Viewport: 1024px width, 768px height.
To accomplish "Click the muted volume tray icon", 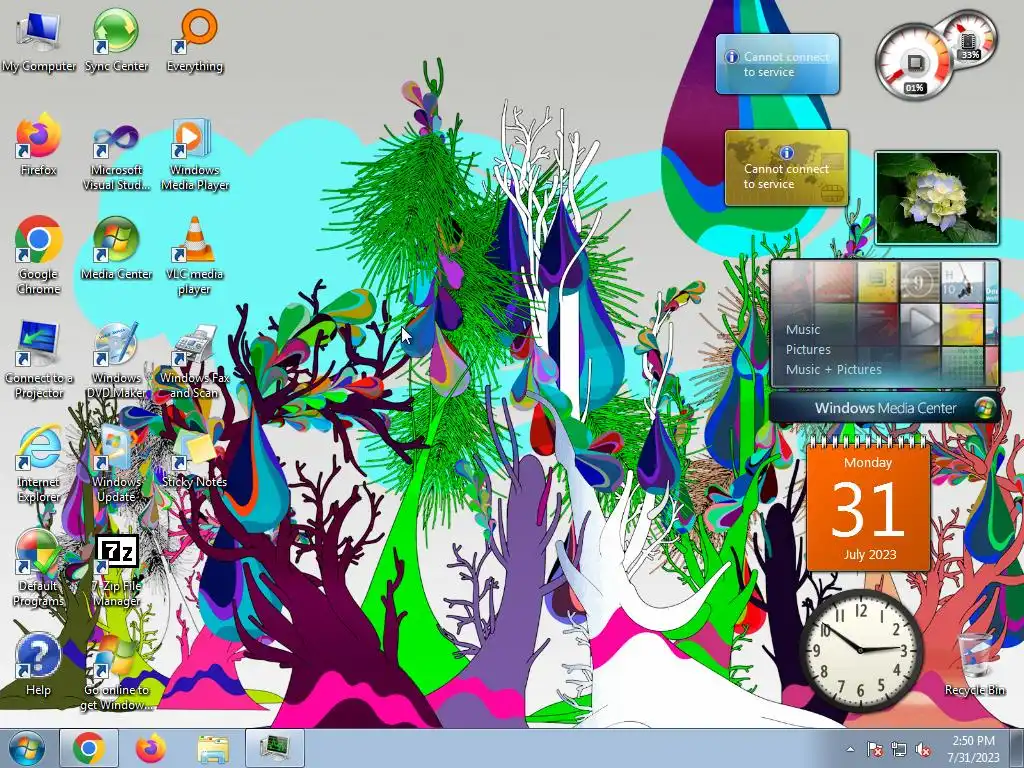I will [x=923, y=749].
